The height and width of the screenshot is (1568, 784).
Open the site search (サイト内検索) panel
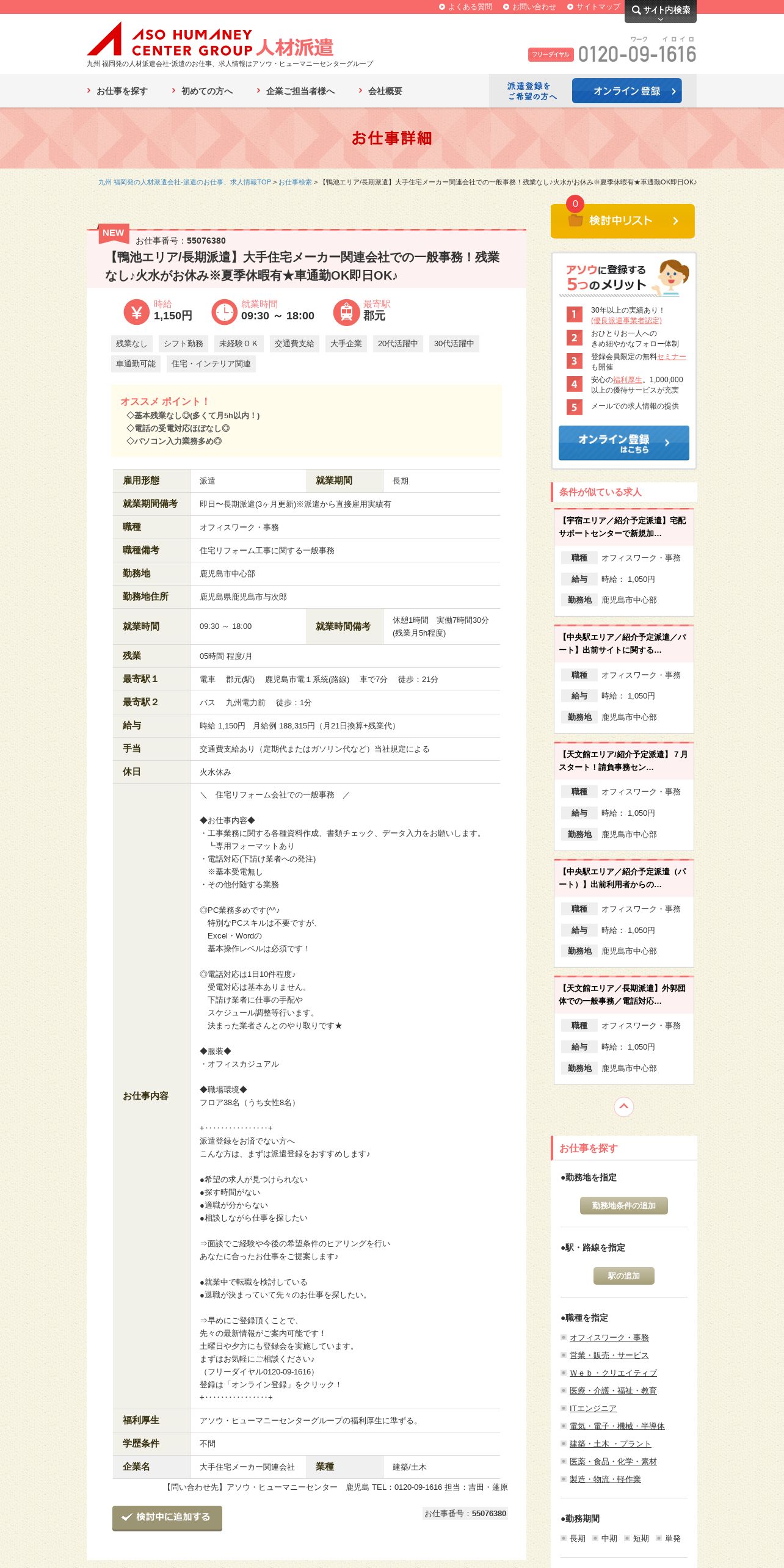pos(660,11)
